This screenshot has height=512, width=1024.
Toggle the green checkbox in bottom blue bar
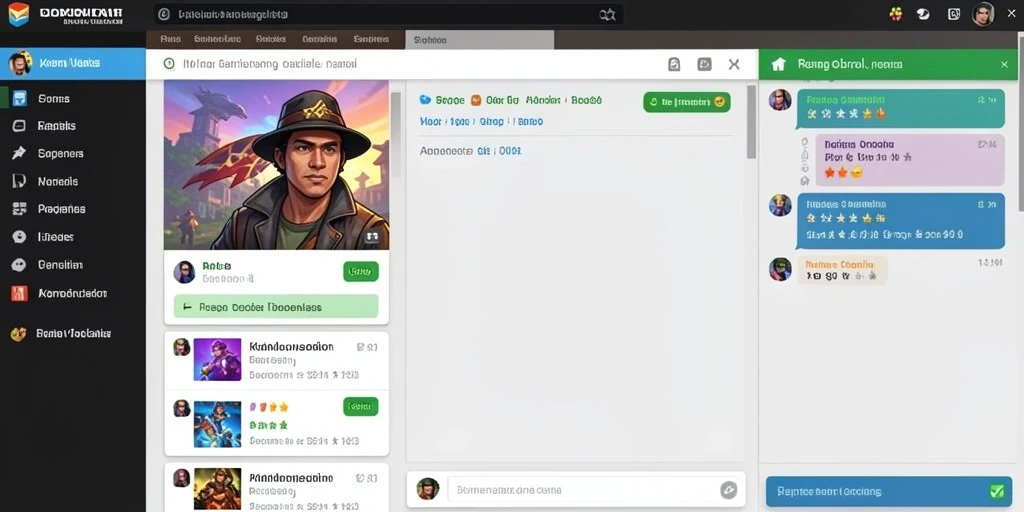coord(997,491)
